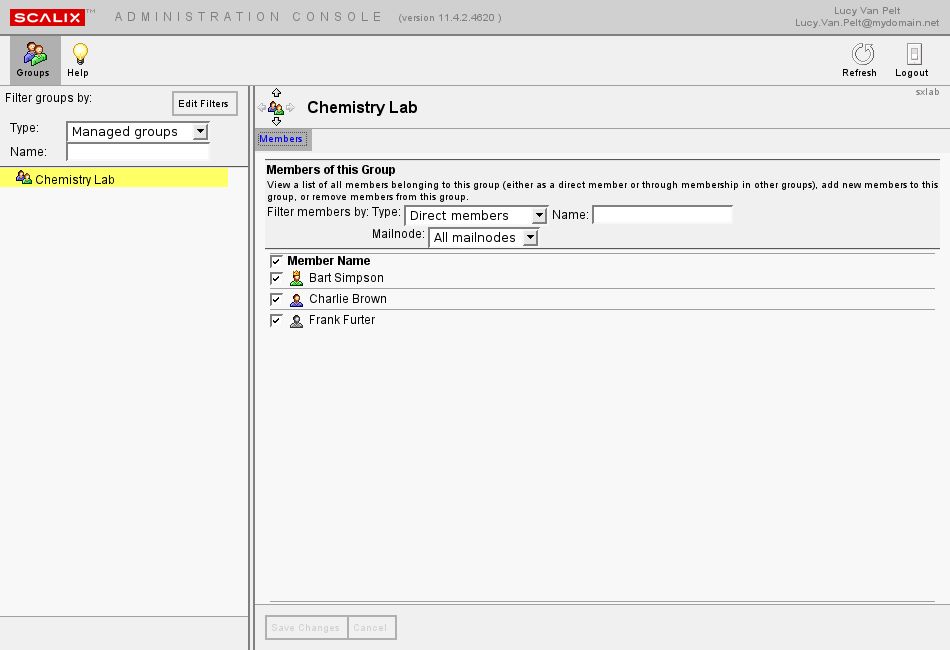The height and width of the screenshot is (650, 950).
Task: Click the Save Changes button
Action: (x=306, y=628)
